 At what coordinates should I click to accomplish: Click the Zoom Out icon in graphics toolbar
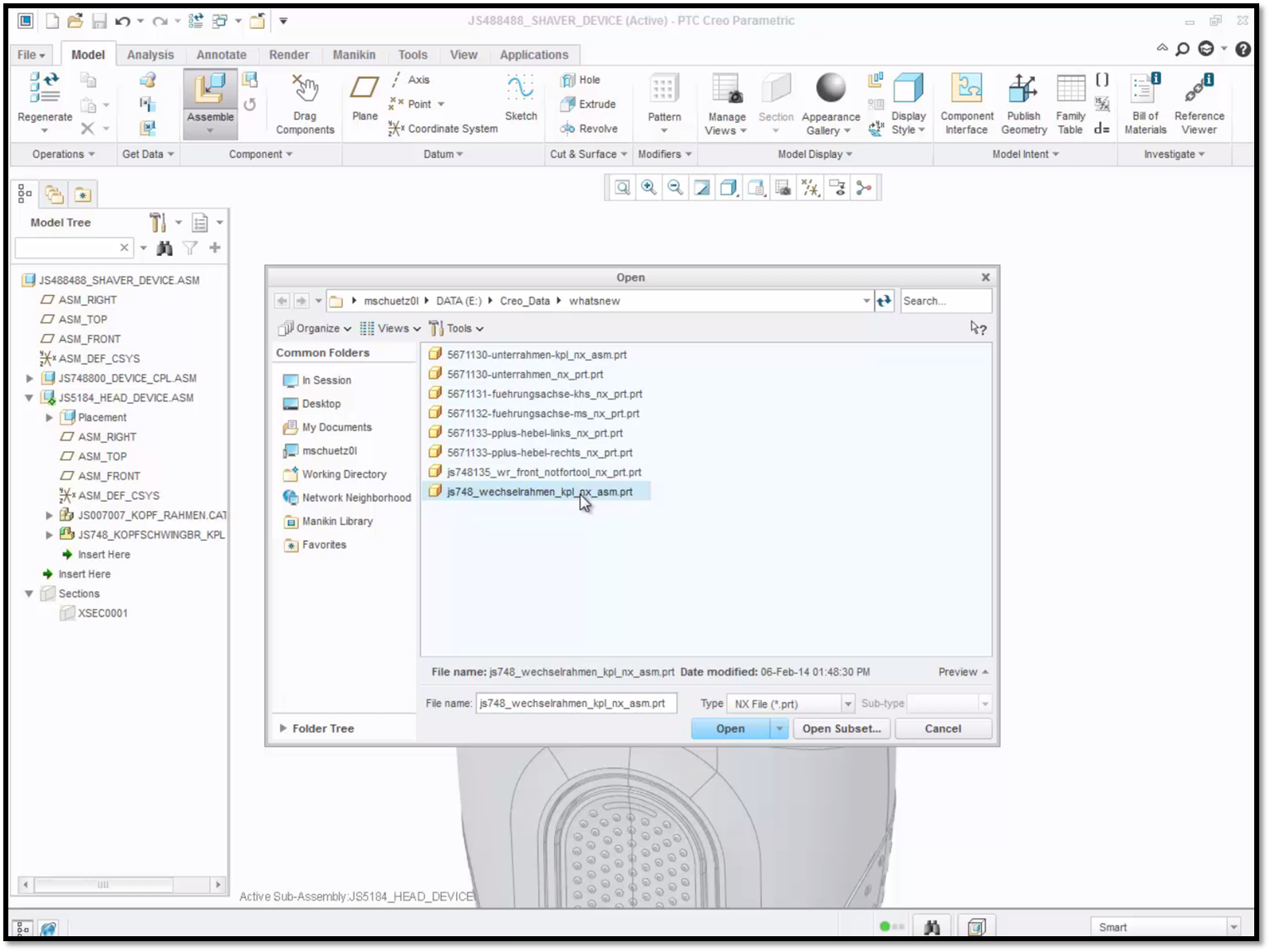tap(675, 188)
